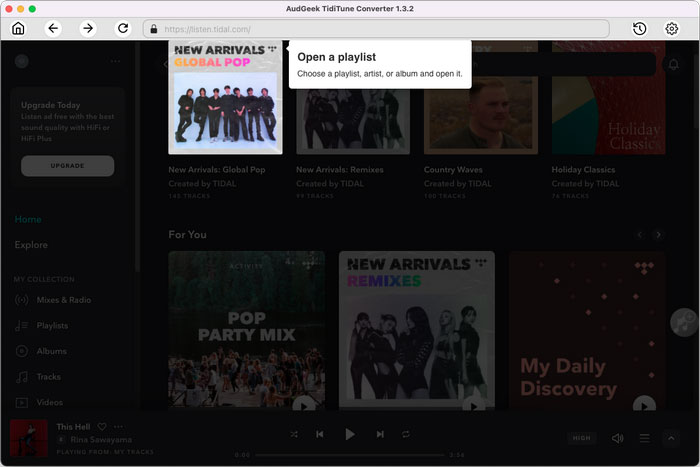Image resolution: width=700 pixels, height=467 pixels.
Task: Open the Pop Party Mix card
Action: [246, 329]
